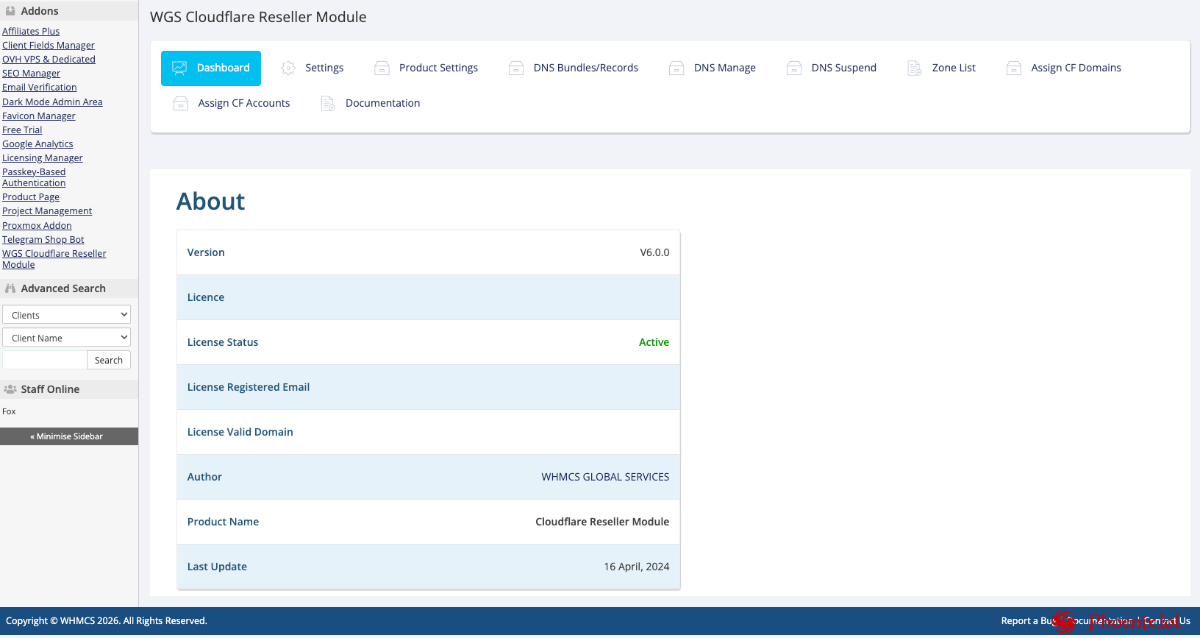
Task: Click the Assign CF Domains icon
Action: click(1014, 68)
